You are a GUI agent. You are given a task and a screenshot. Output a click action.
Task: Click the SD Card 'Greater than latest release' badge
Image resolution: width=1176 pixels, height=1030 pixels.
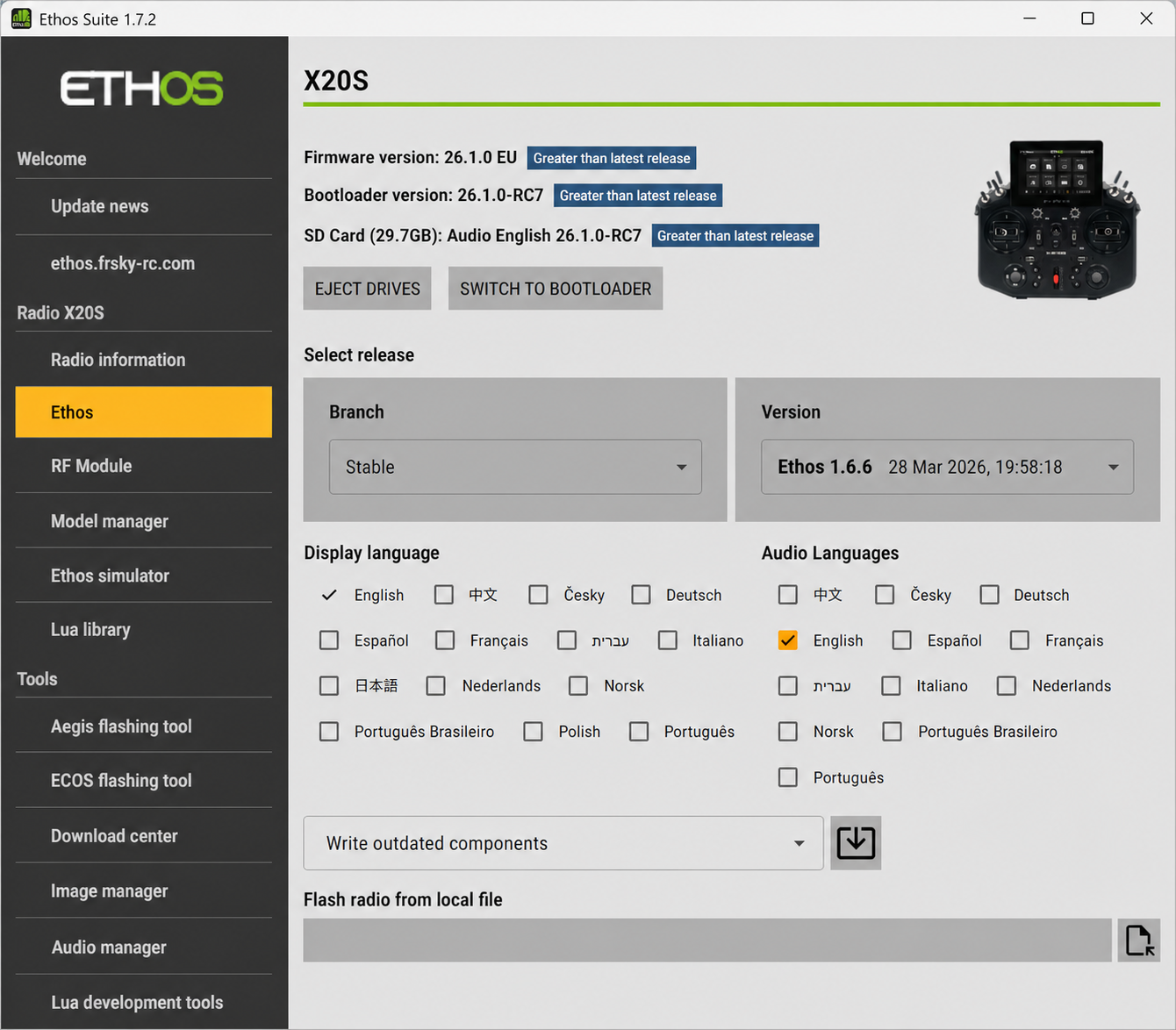coord(735,235)
